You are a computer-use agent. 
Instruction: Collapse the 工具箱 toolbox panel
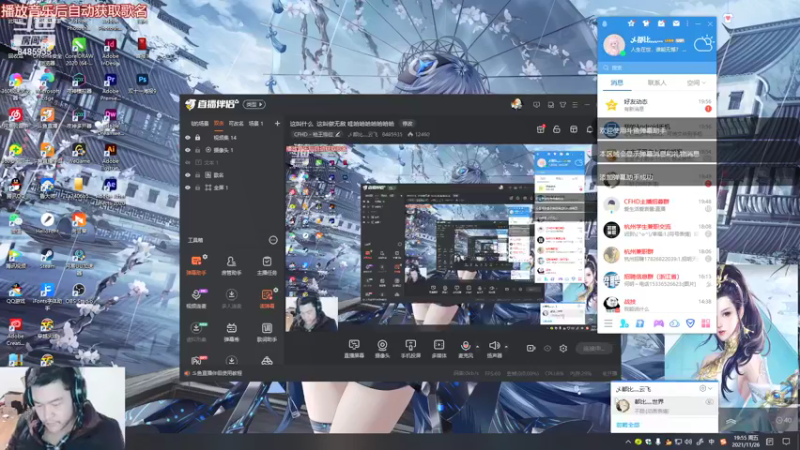click(x=273, y=240)
